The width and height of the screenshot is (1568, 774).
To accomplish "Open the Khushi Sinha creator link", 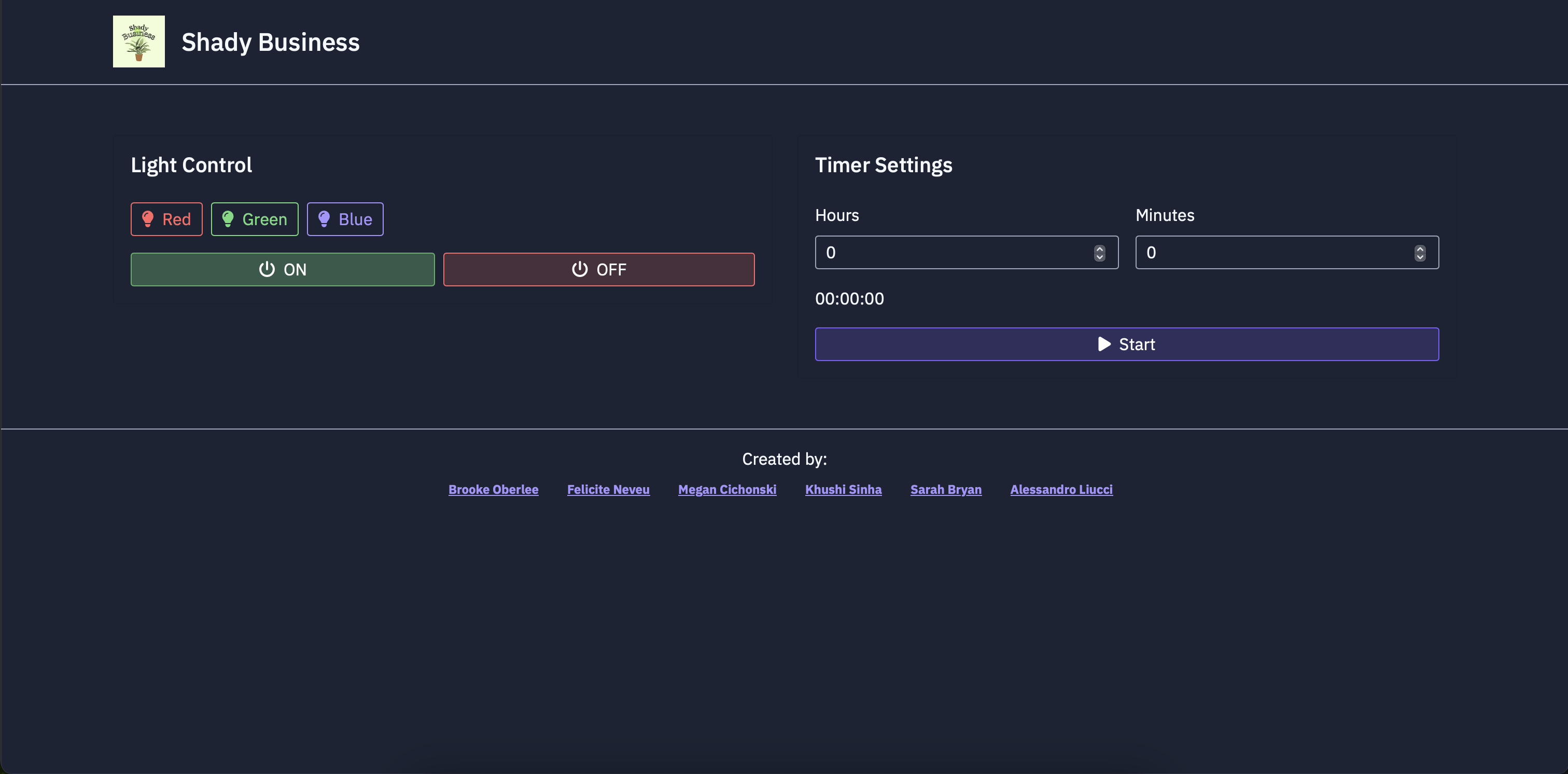I will 844,489.
